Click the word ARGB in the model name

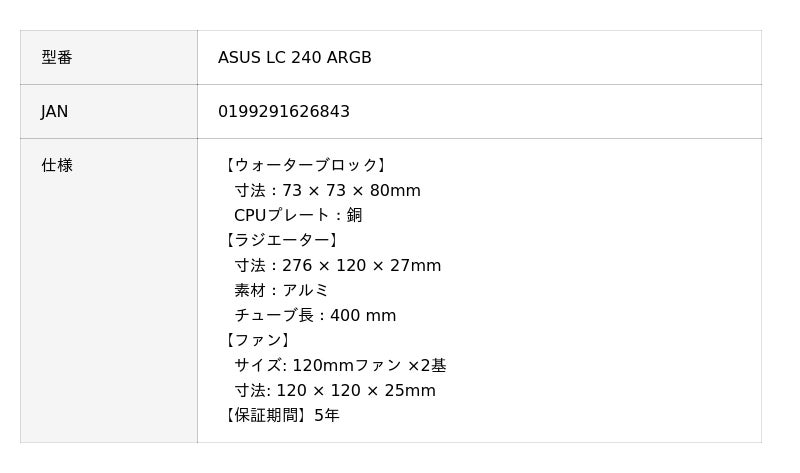pyautogui.click(x=349, y=57)
